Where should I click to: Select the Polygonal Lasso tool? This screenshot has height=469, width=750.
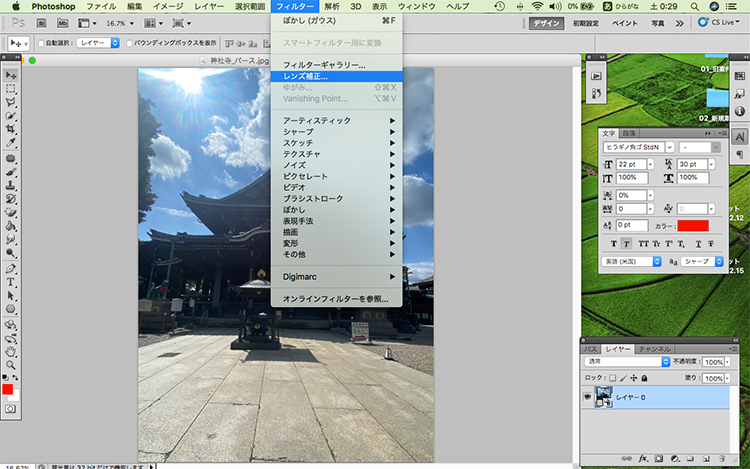11,102
